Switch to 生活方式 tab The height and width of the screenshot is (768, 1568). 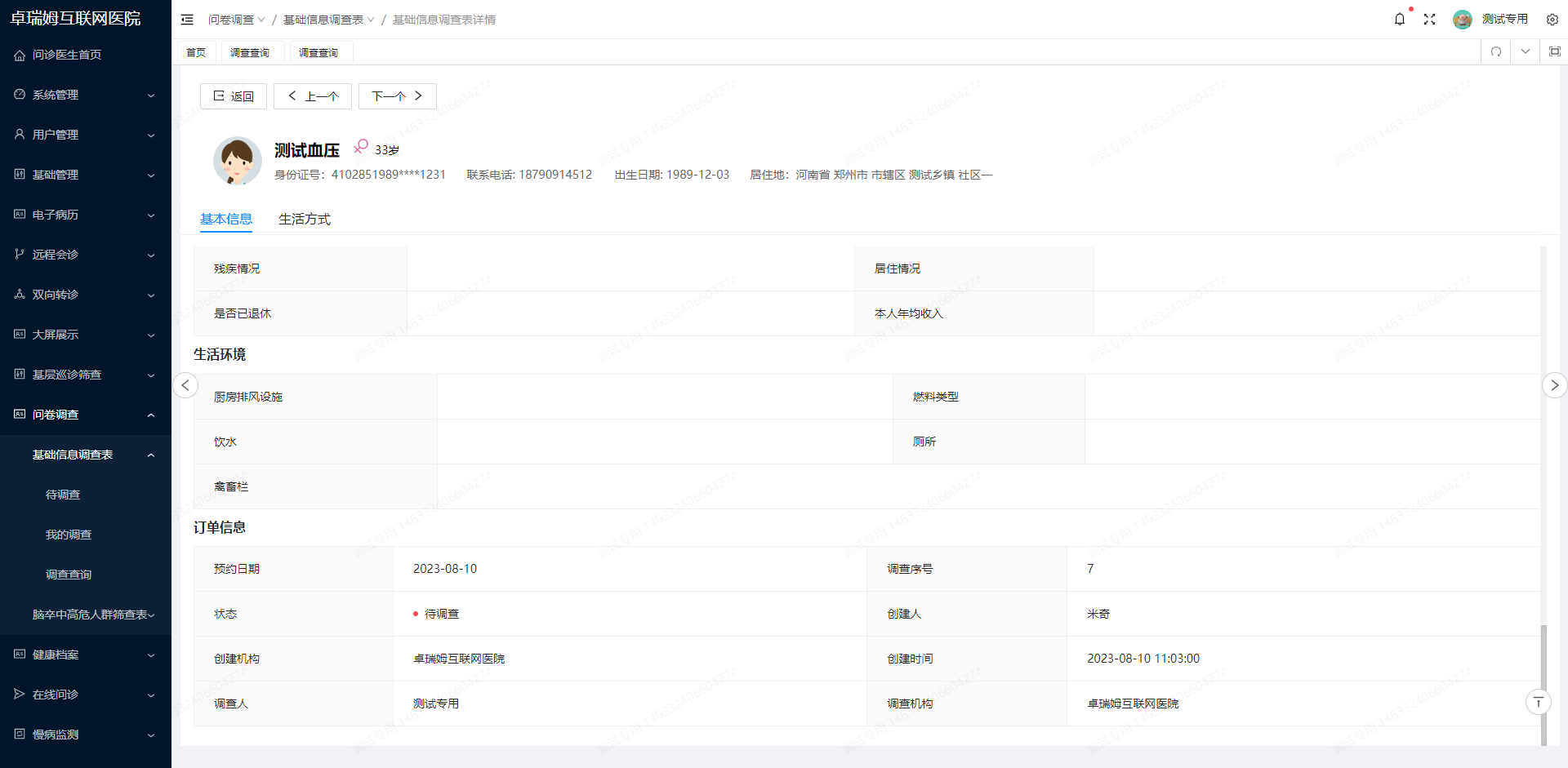pos(305,219)
